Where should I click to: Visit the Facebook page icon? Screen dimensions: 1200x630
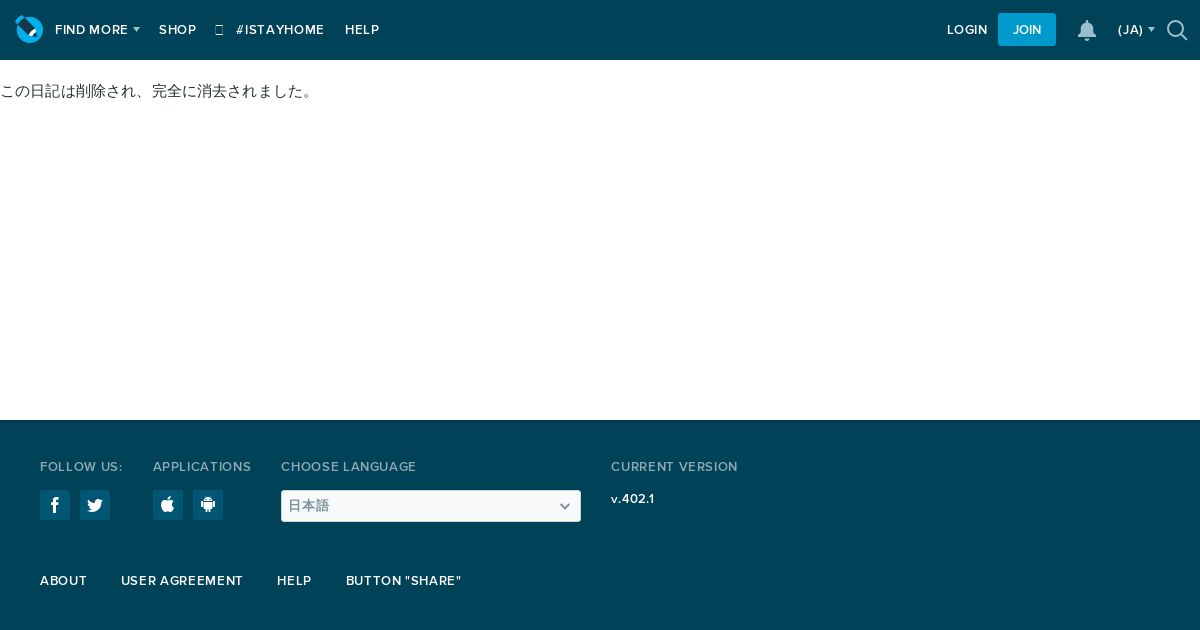[x=55, y=505]
